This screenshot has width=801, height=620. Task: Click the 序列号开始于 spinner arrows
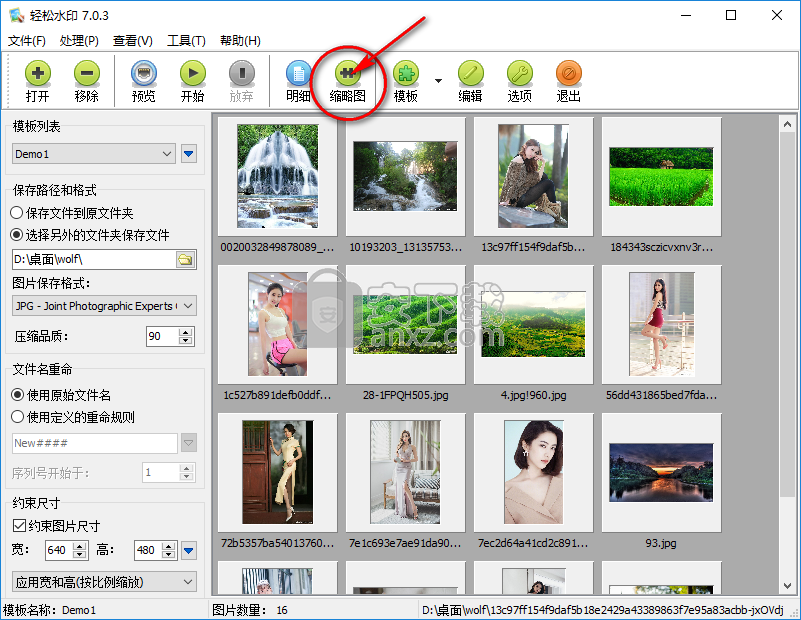186,472
